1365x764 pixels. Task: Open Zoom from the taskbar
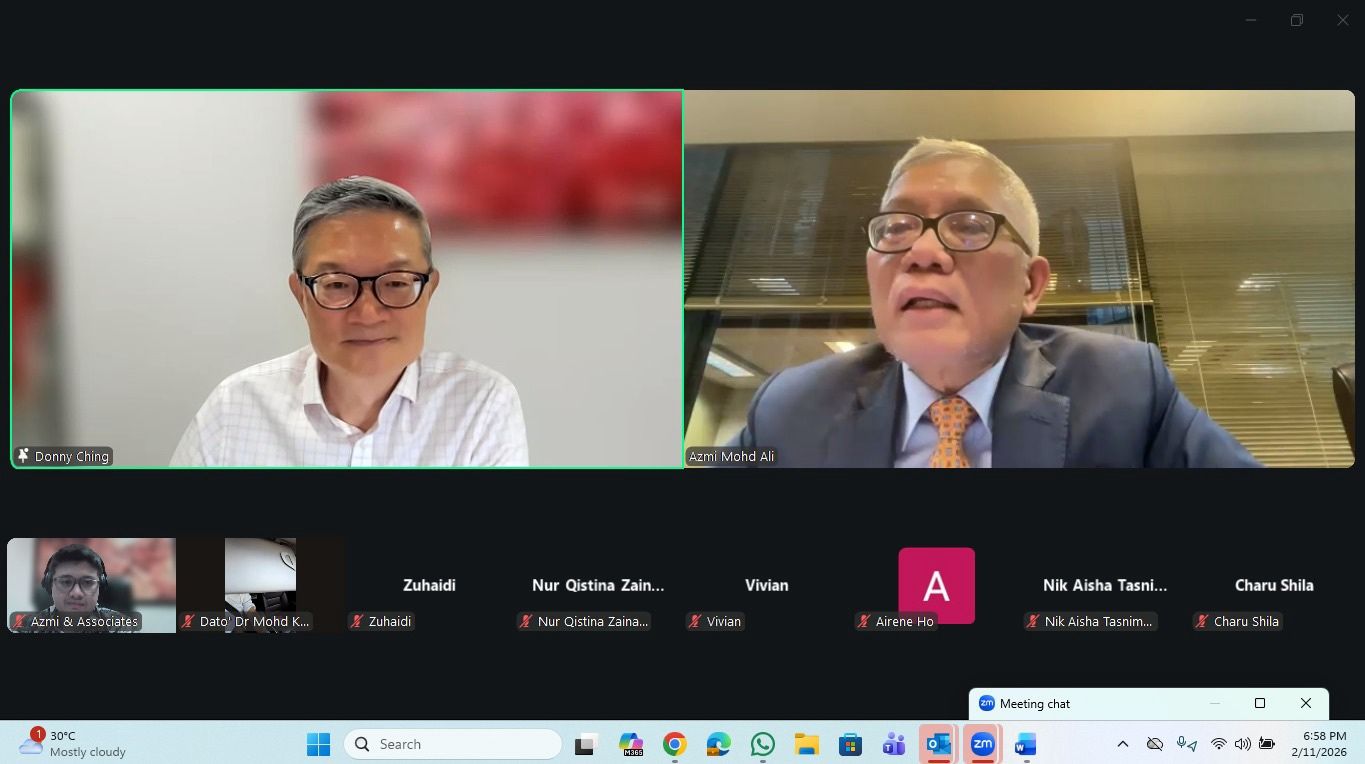coord(982,744)
